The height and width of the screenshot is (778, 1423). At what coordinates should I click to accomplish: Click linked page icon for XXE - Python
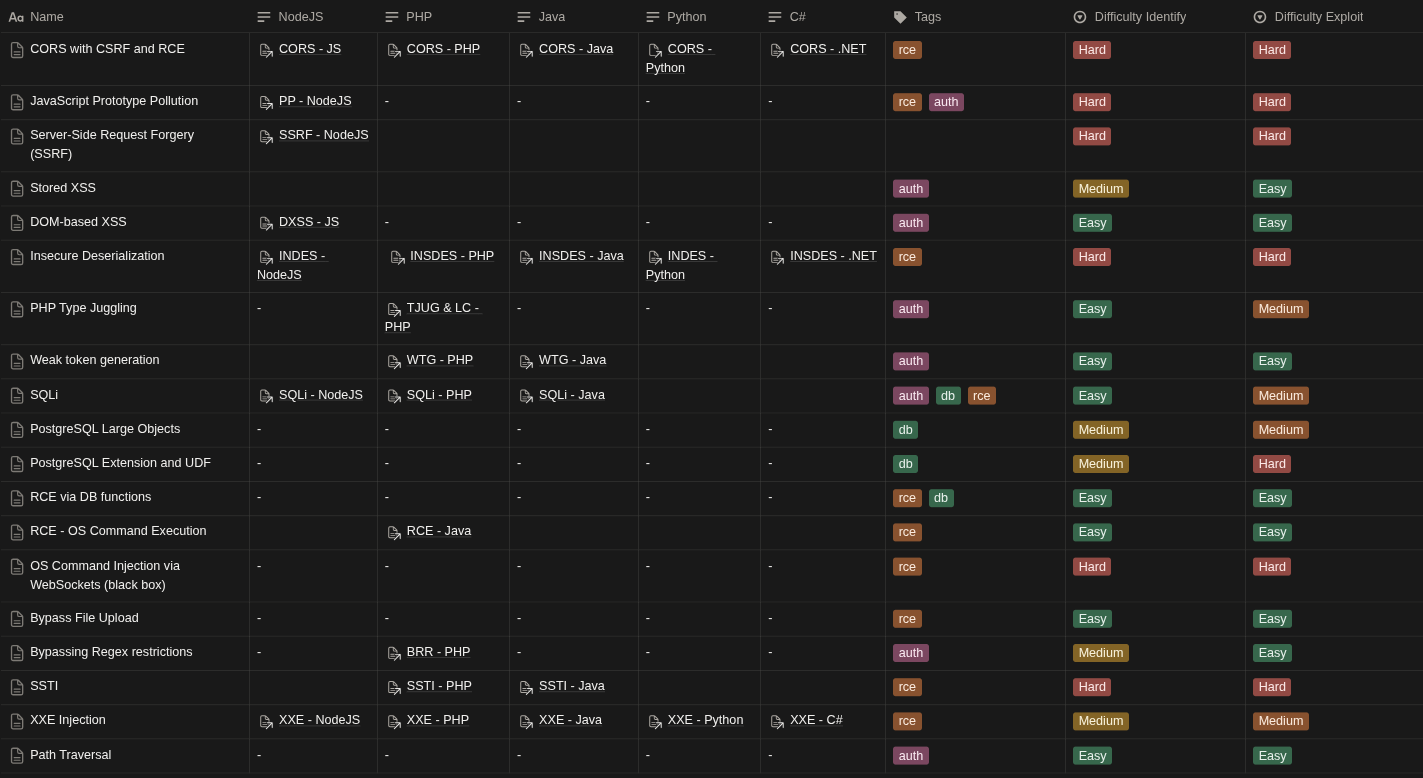[x=655, y=722]
